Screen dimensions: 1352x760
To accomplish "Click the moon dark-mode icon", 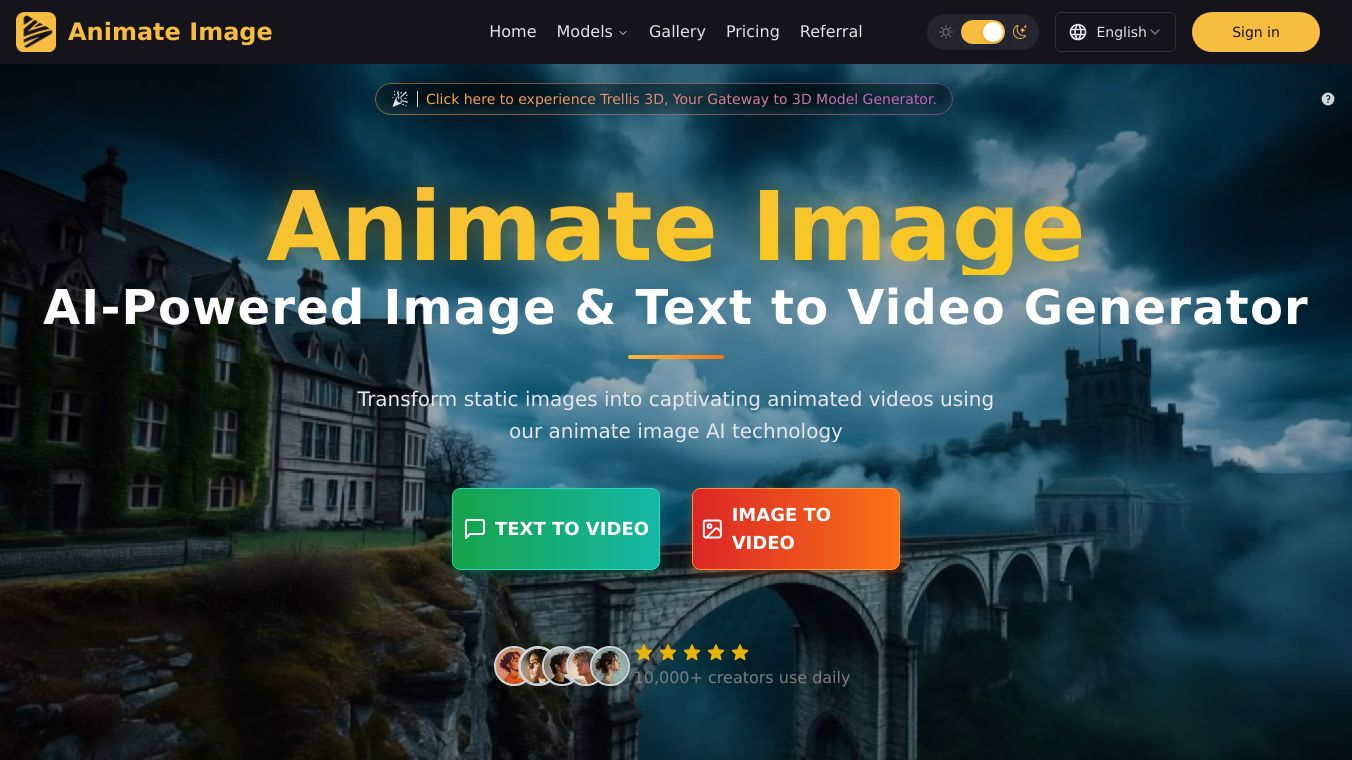I will click(x=1020, y=32).
